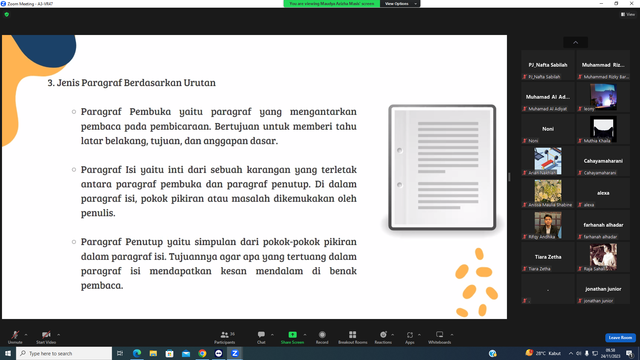Image resolution: width=640 pixels, height=360 pixels.
Task: Open Zoom Apps
Action: 410,337
